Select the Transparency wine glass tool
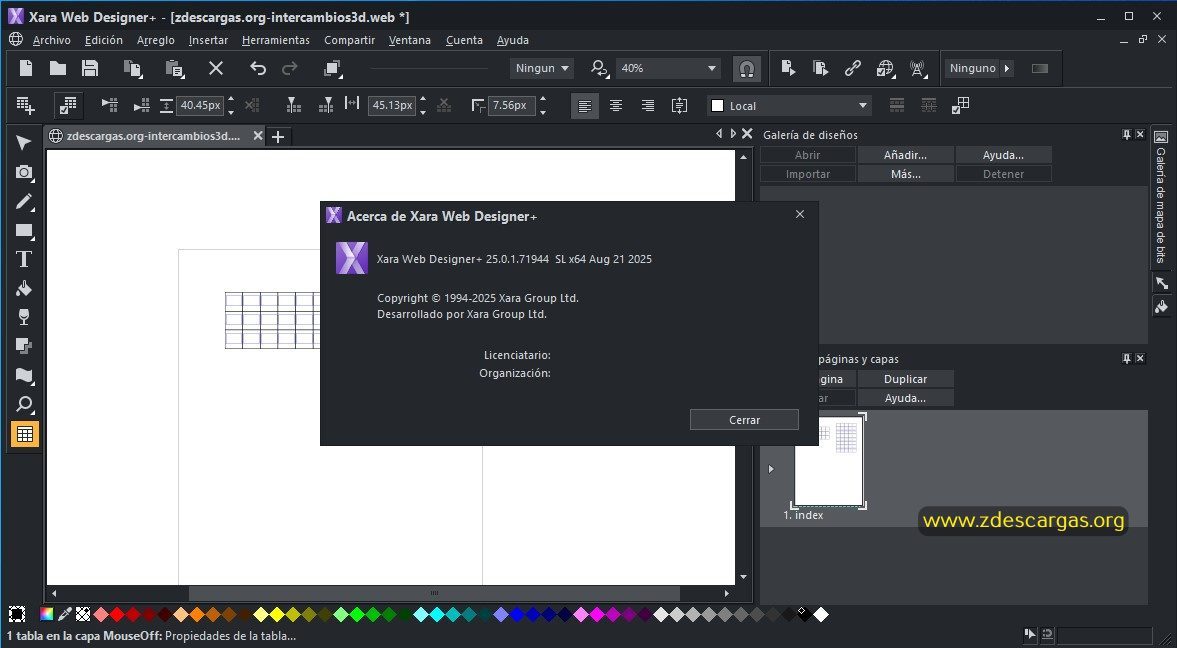 24,317
